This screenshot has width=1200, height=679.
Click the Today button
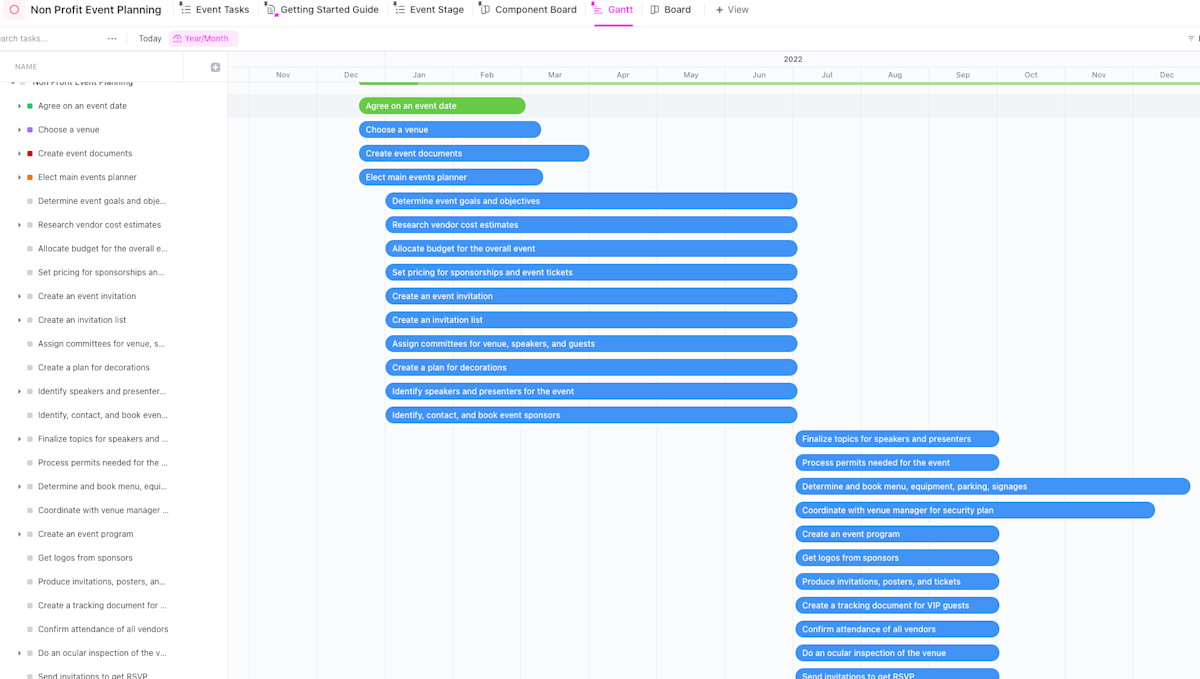pyautogui.click(x=149, y=38)
